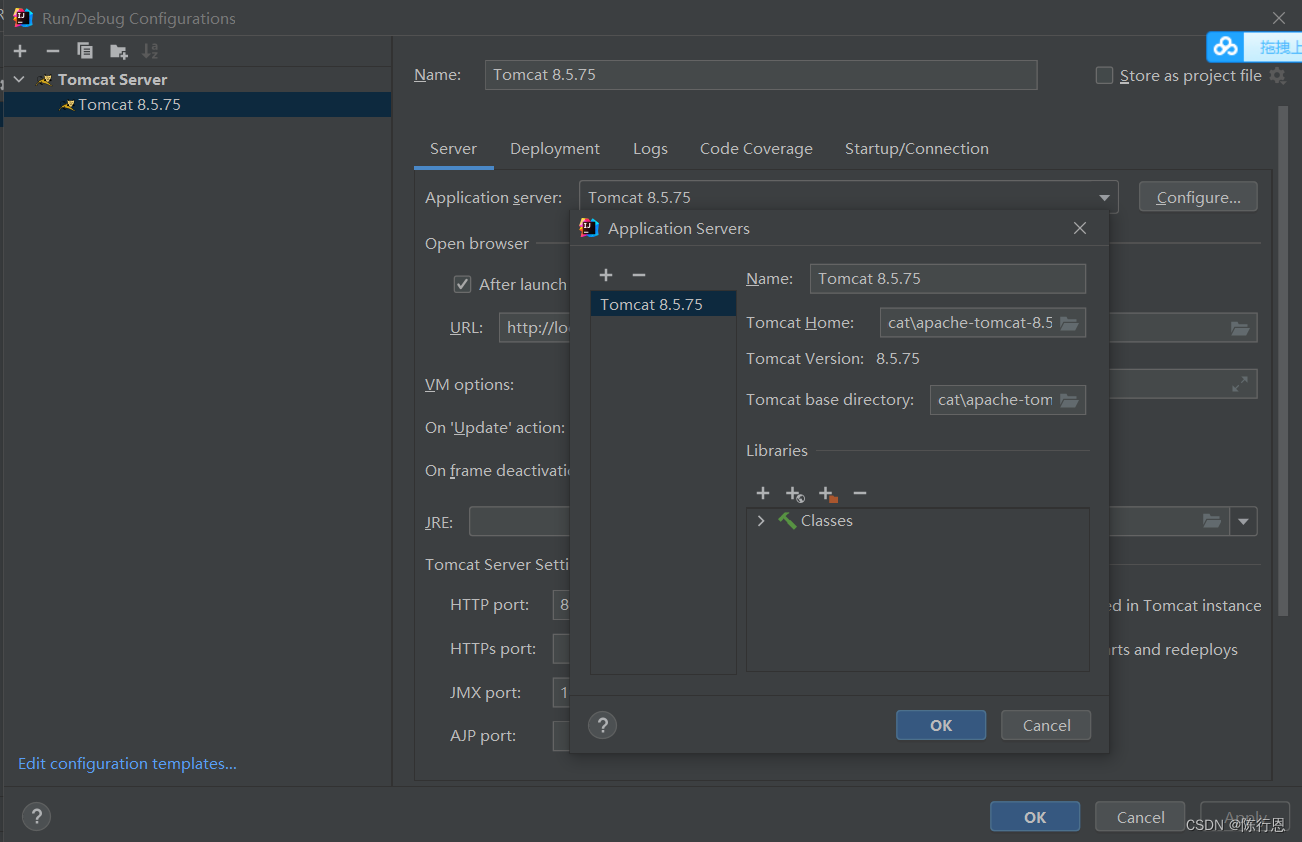Copy the Tomcat 8.5.75 configuration
This screenshot has height=842, width=1302.
point(85,50)
